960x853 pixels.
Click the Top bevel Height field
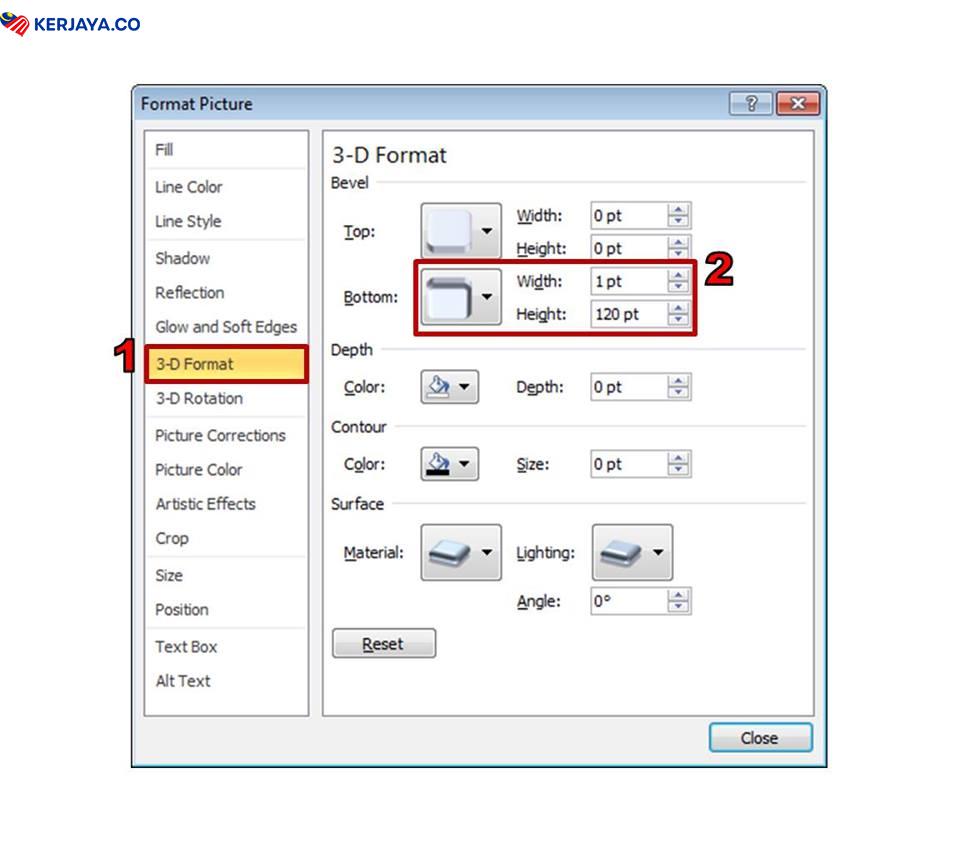(x=629, y=248)
